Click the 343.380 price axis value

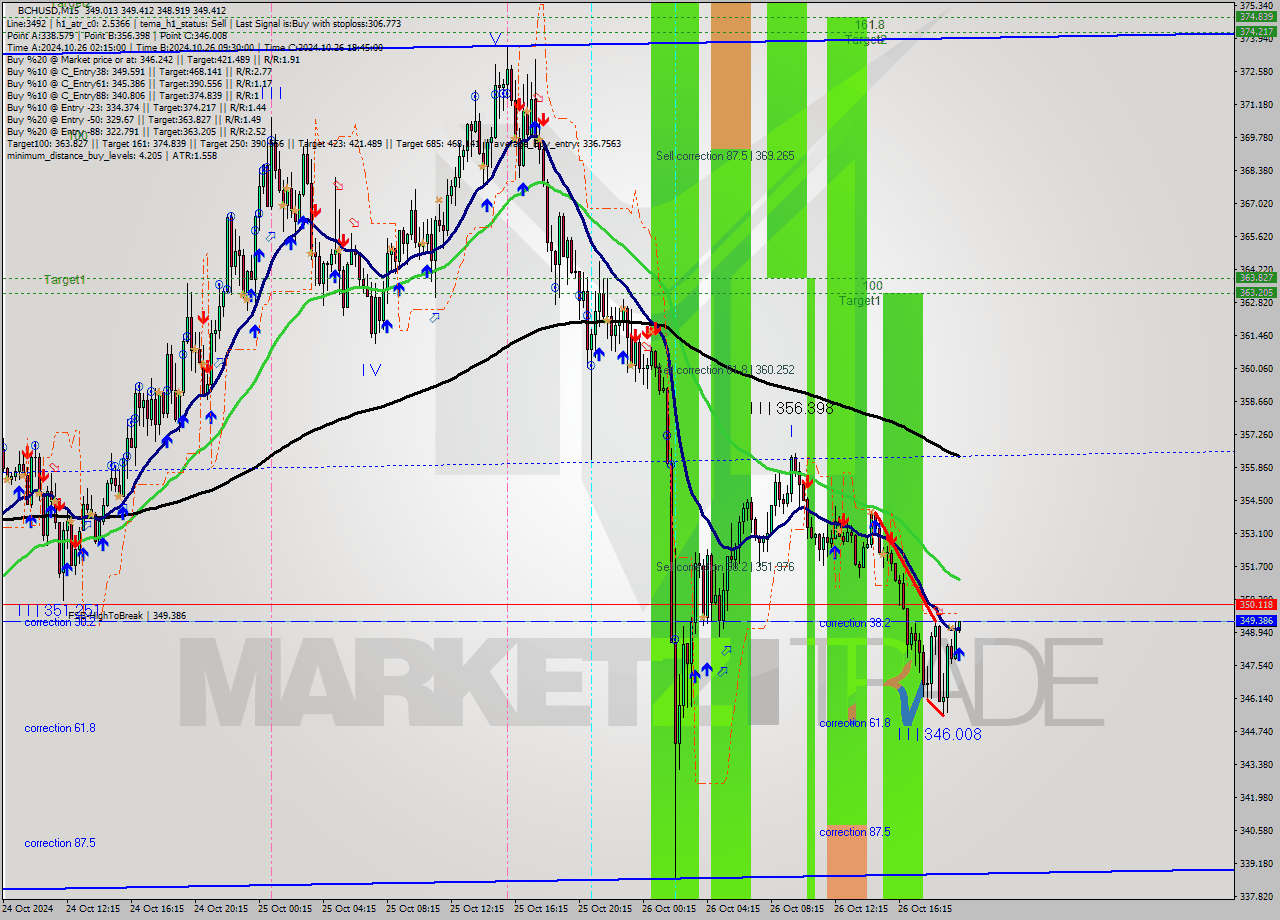pos(1256,764)
